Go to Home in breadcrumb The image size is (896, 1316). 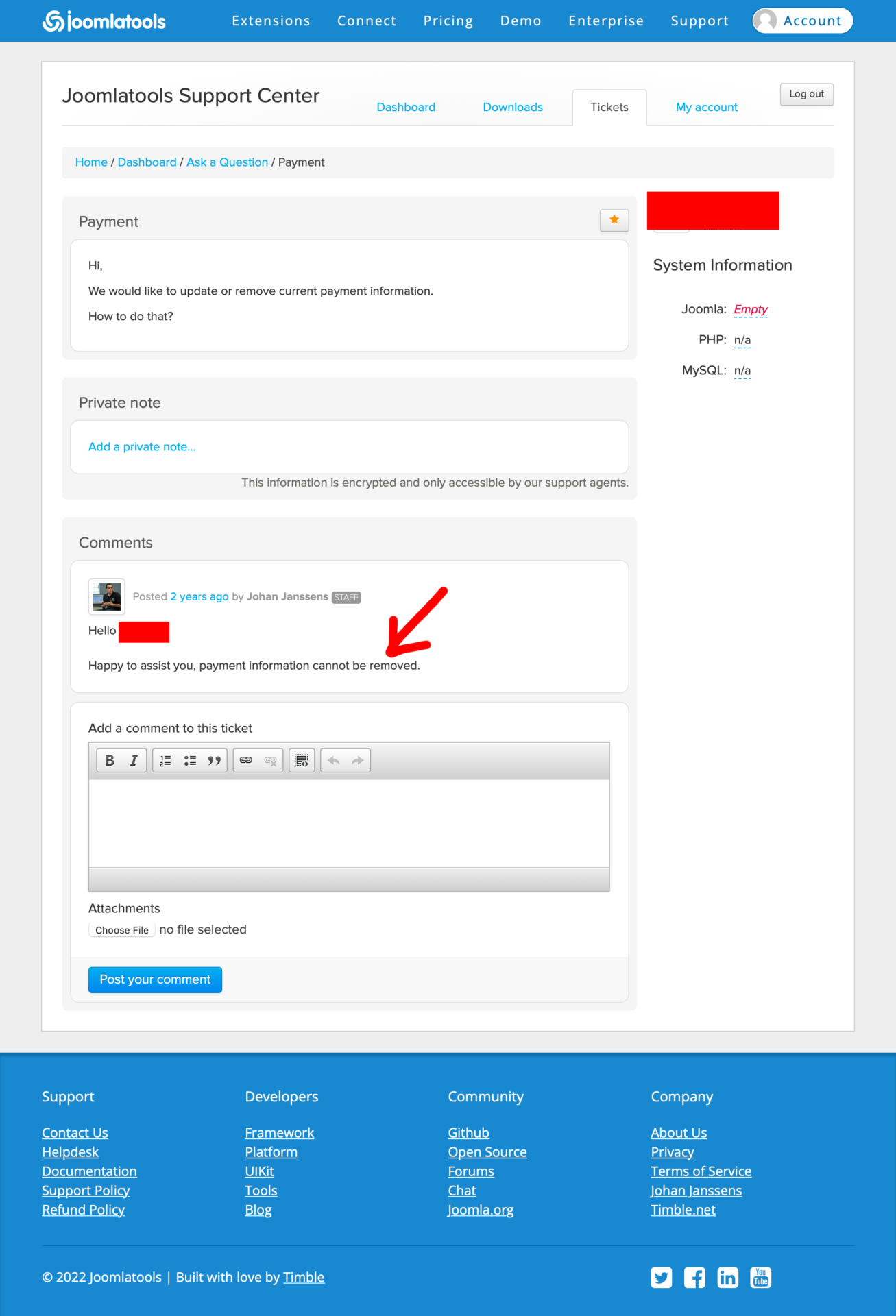click(x=91, y=162)
